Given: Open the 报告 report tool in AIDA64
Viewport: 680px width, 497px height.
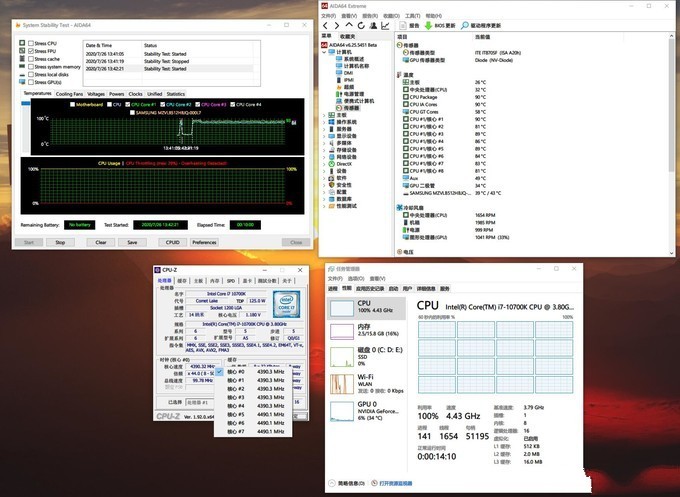Looking at the screenshot, I should pyautogui.click(x=409, y=26).
